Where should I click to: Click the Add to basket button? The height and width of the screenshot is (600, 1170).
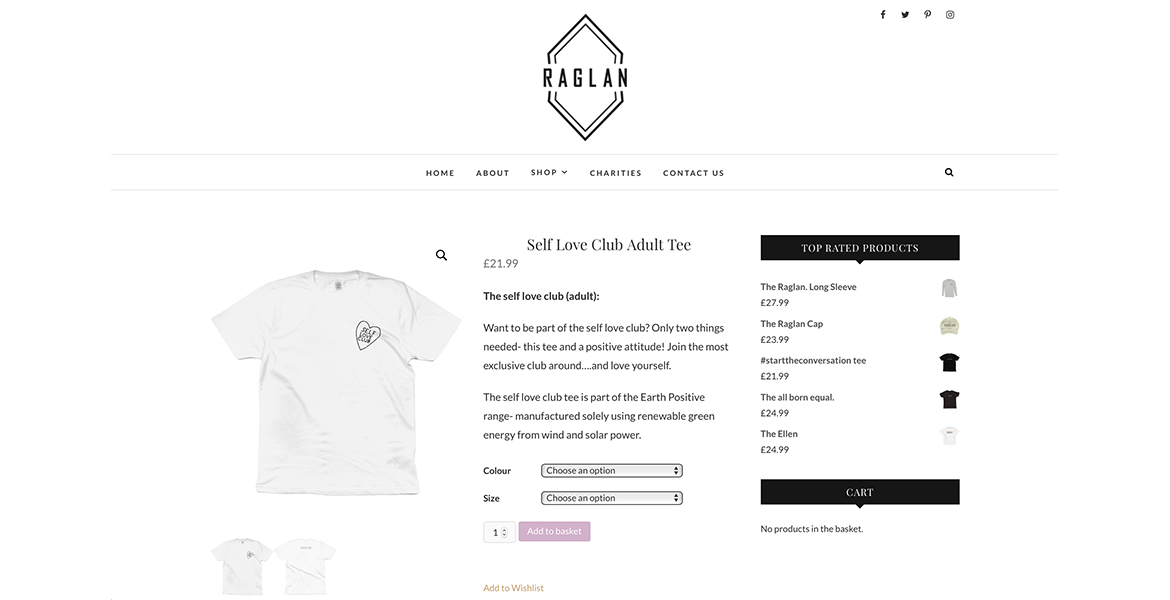554,531
